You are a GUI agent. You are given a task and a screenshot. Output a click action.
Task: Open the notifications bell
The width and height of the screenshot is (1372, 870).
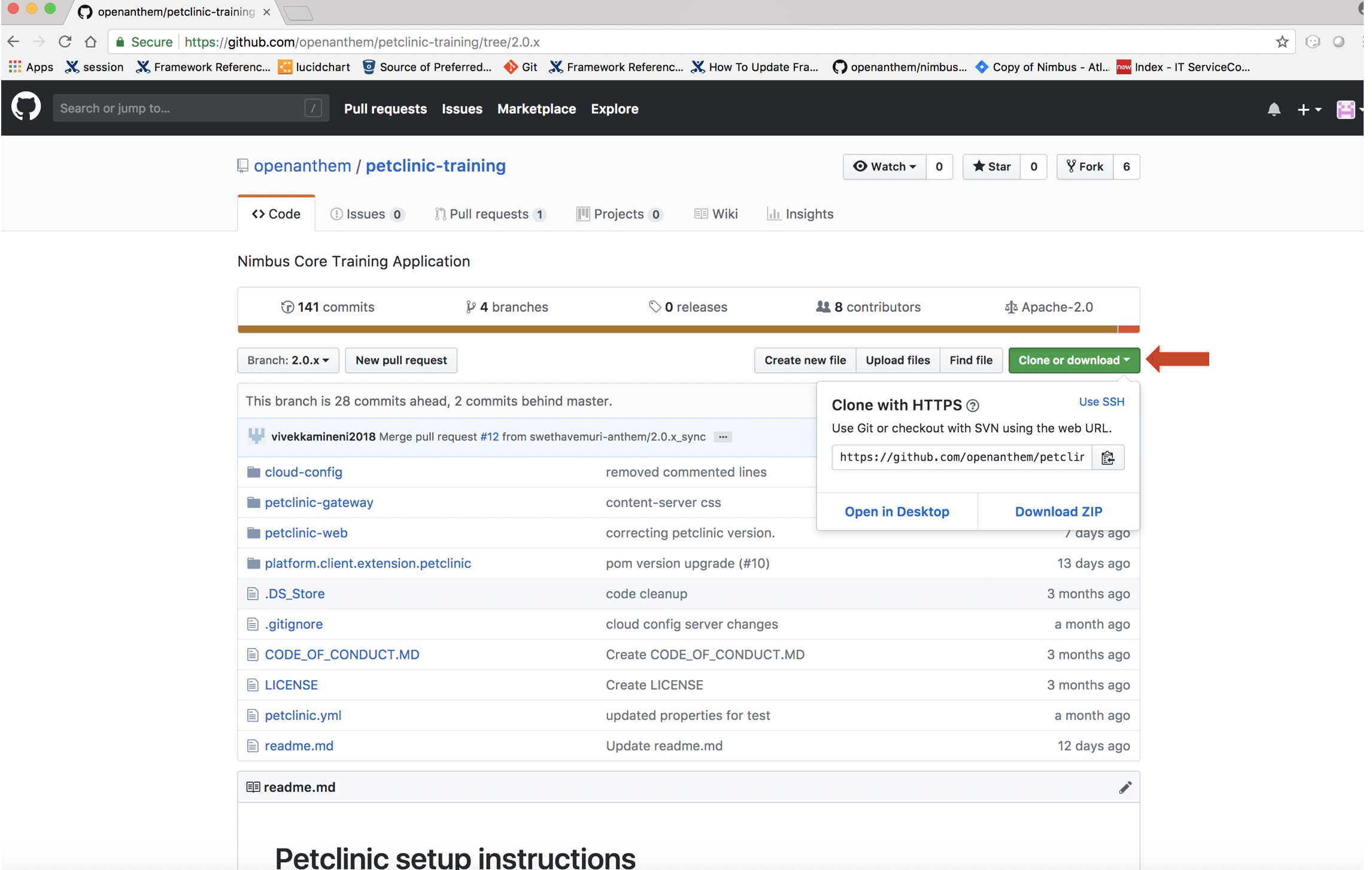[1273, 109]
